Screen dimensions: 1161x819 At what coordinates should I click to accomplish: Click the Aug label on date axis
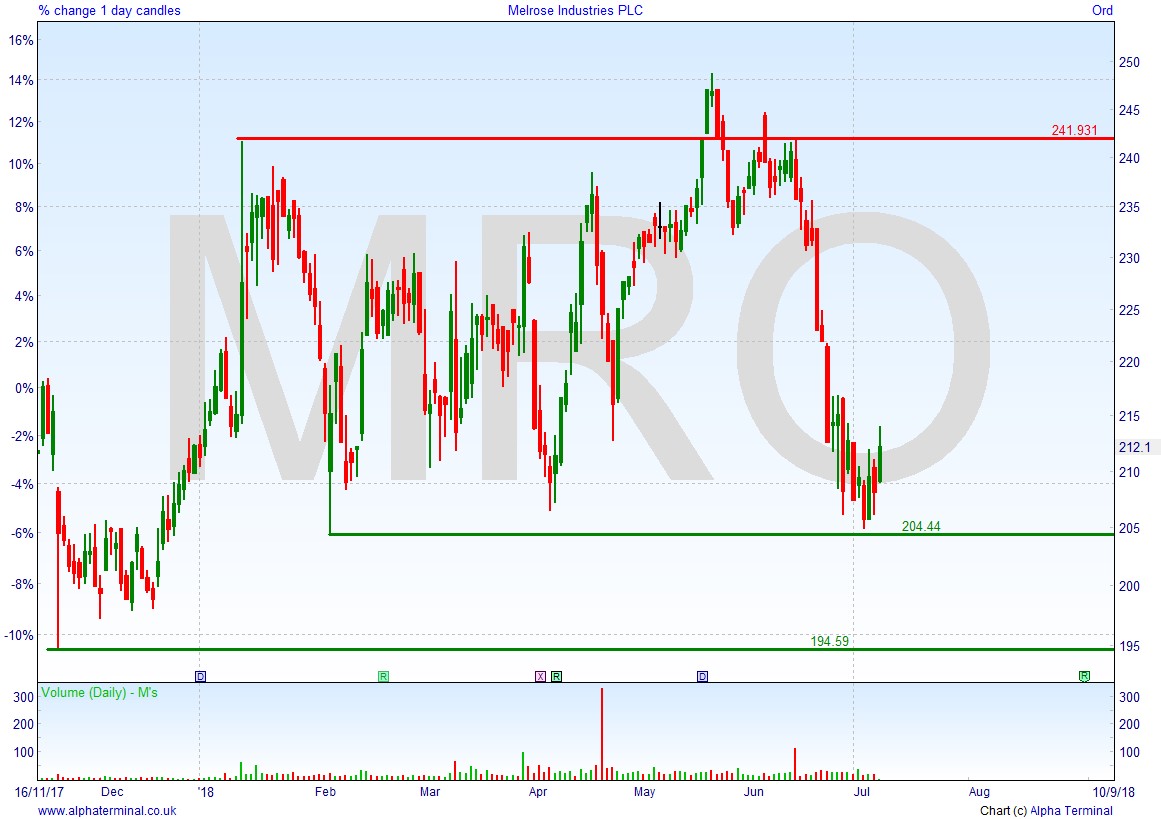pyautogui.click(x=979, y=792)
